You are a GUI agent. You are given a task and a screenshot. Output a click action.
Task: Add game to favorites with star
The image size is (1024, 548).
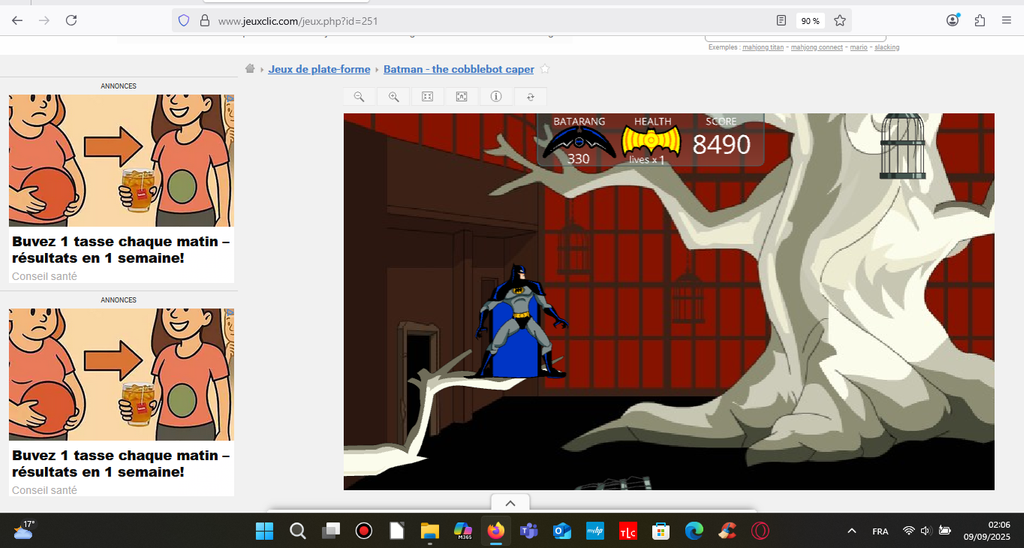click(x=545, y=69)
